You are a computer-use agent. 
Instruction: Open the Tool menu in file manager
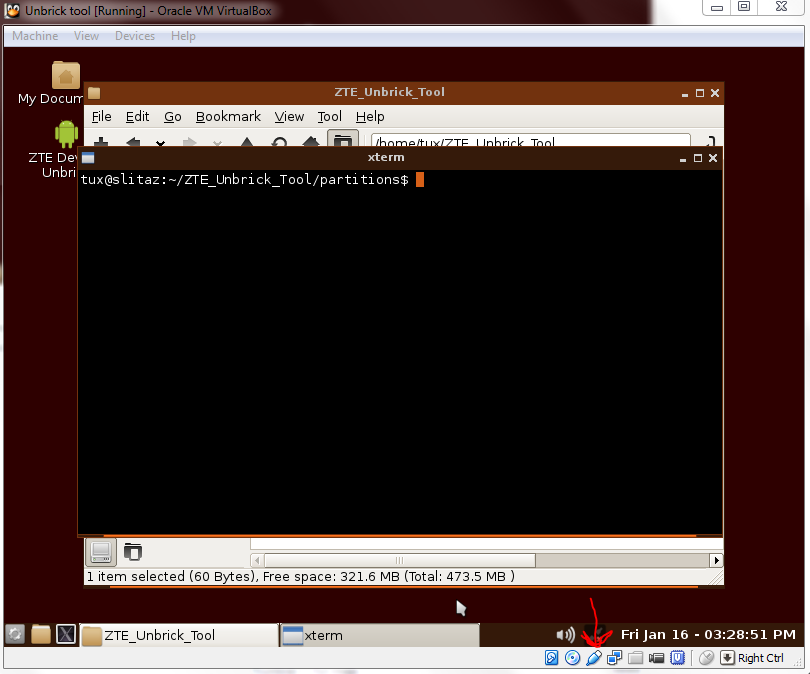point(330,117)
